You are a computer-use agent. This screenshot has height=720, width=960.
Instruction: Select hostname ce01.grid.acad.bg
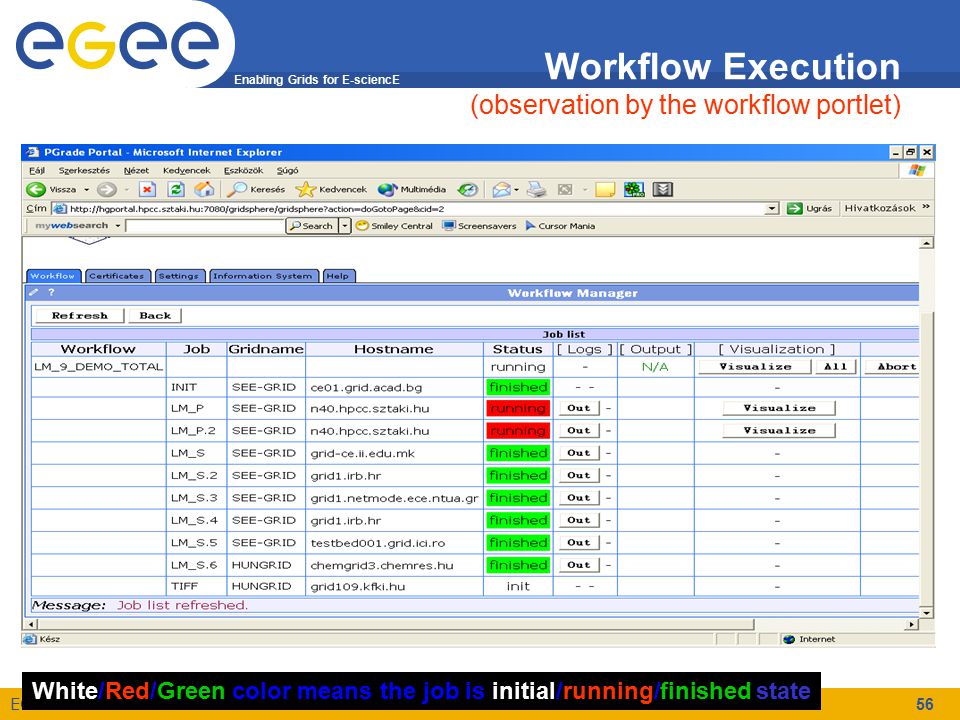[366, 388]
